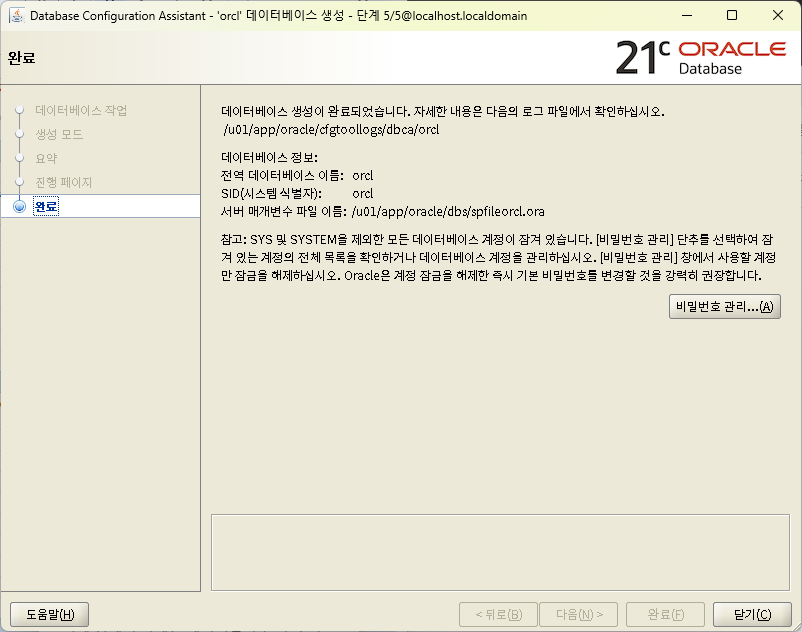Viewport: 802px width, 632px height.
Task: Minimize the Database Configuration Assistant window
Action: (687, 15)
